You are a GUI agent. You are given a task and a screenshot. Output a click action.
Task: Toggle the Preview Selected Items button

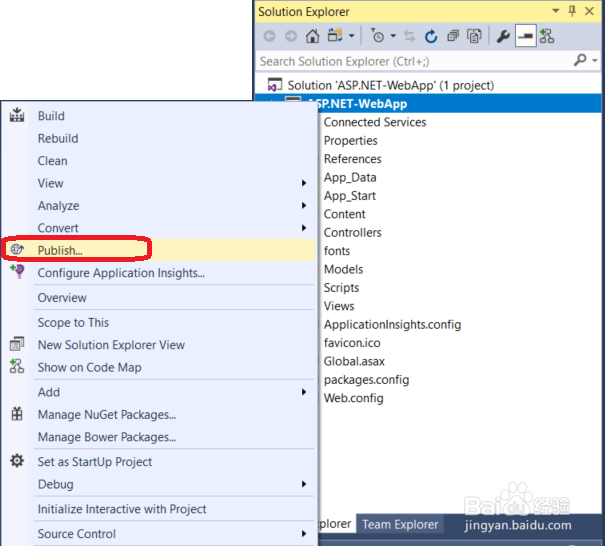click(526, 36)
